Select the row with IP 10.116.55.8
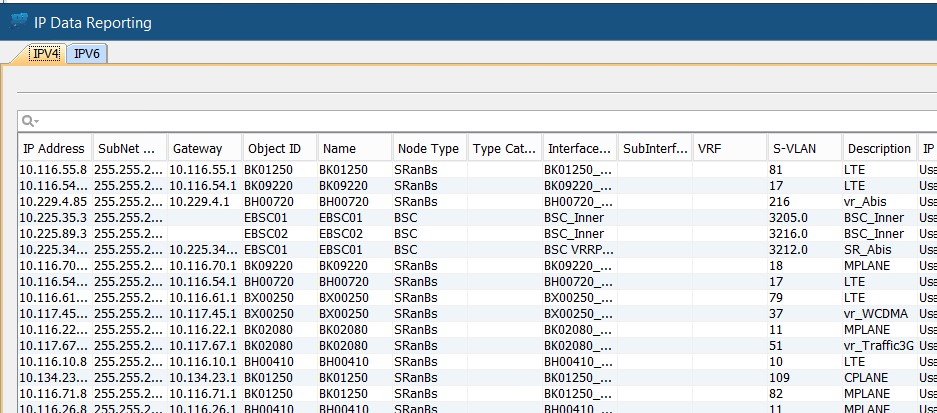 [54, 170]
